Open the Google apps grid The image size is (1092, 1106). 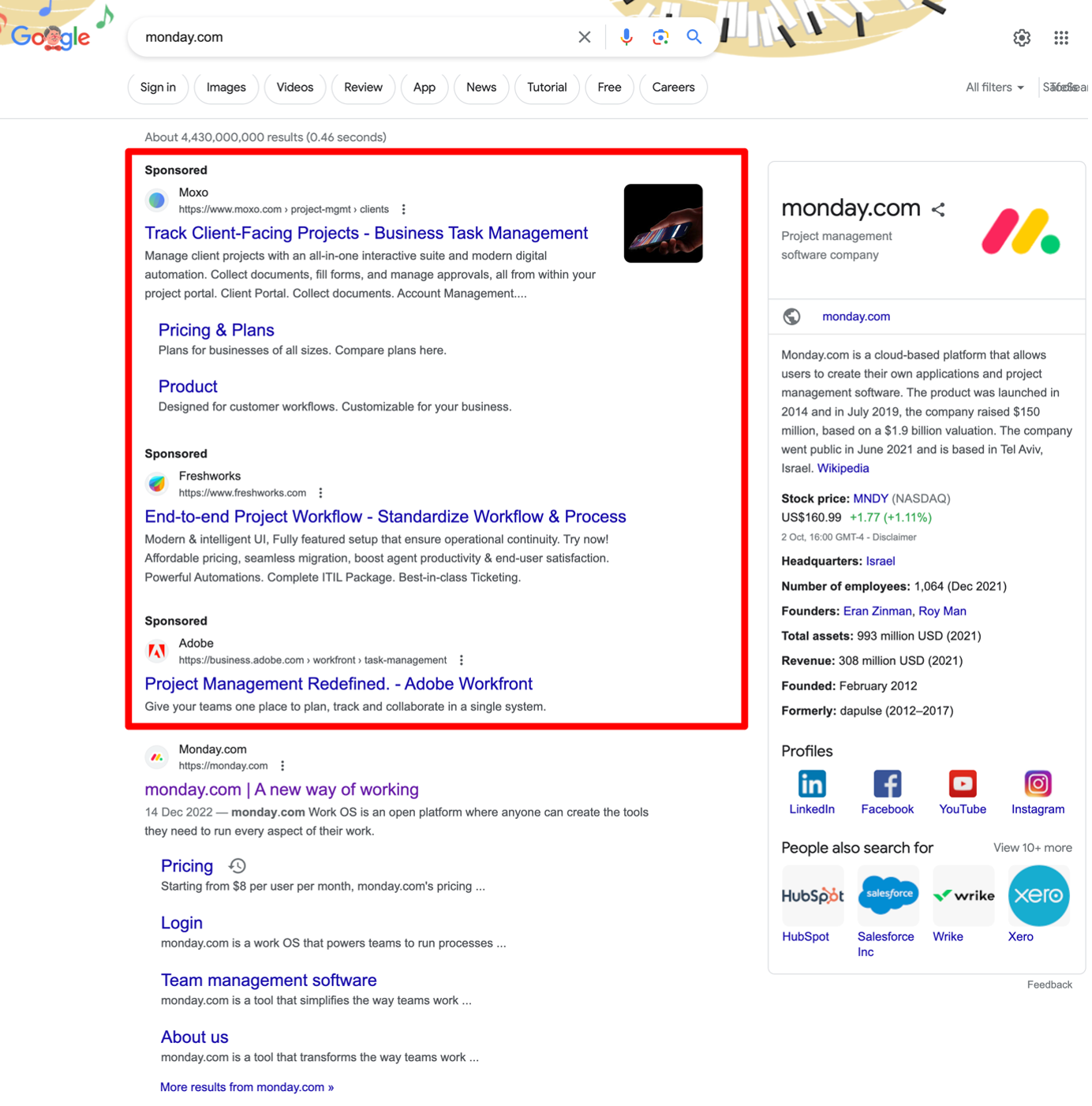click(1062, 37)
